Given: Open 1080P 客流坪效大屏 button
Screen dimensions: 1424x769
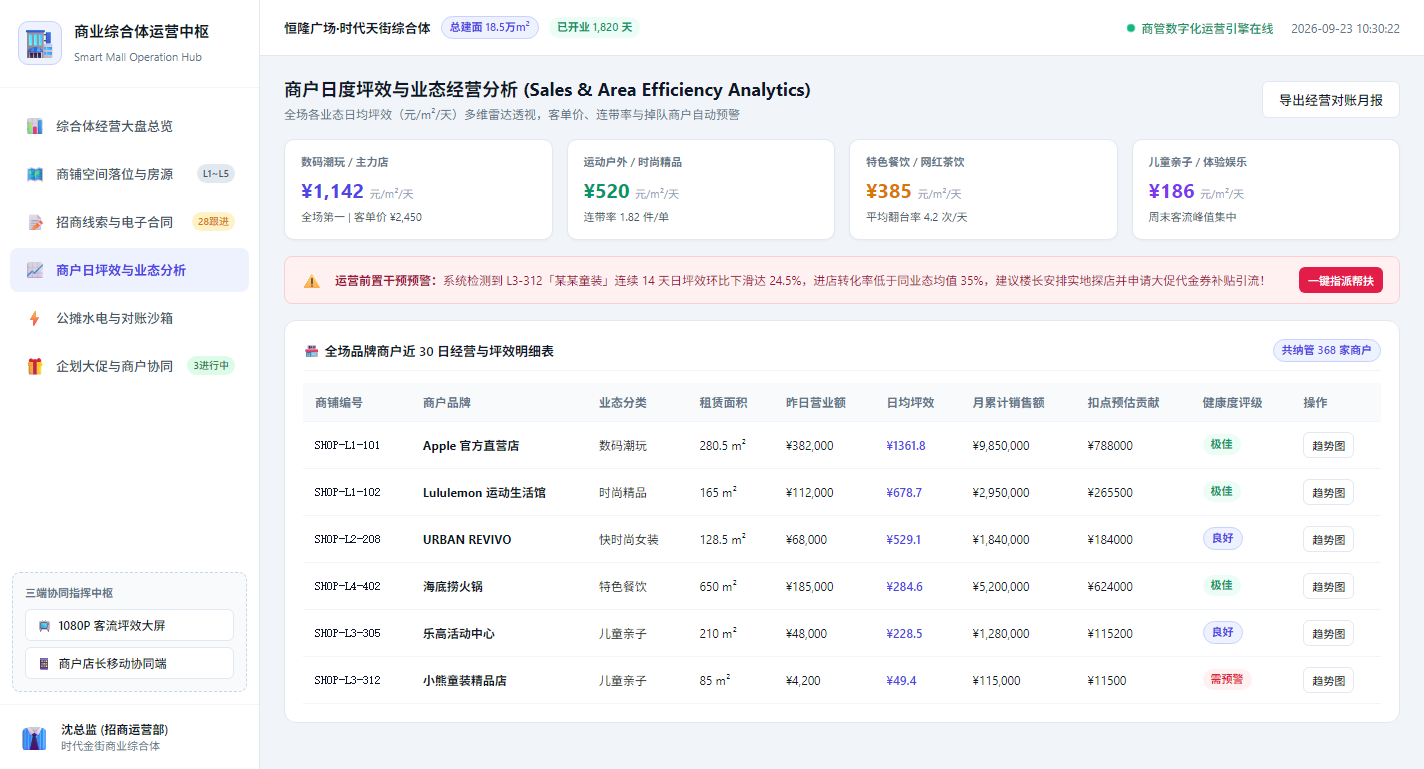Looking at the screenshot, I should 129,626.
